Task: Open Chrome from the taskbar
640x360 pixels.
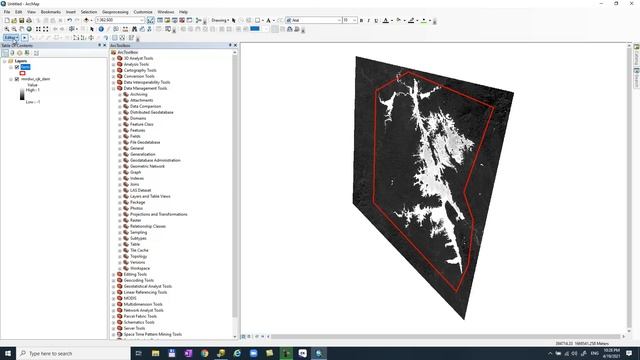Action: [x=204, y=353]
